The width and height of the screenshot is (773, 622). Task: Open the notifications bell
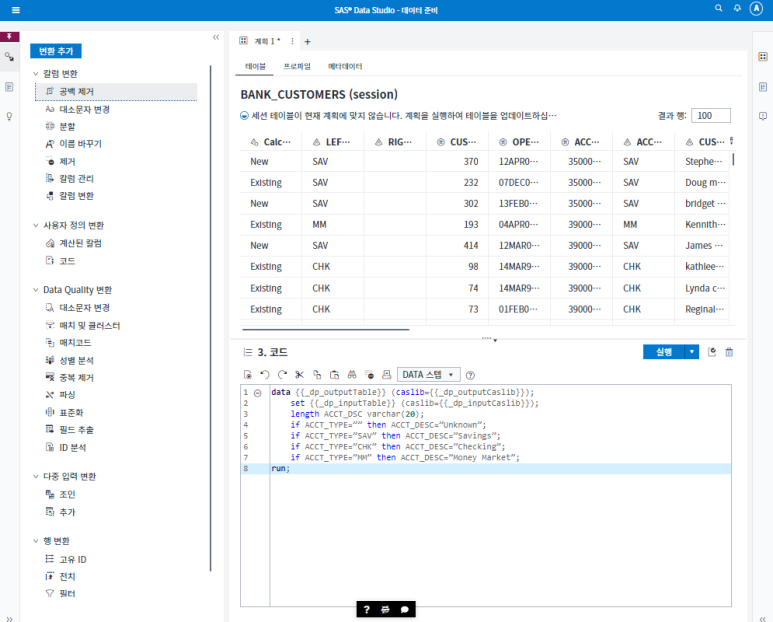point(737,8)
